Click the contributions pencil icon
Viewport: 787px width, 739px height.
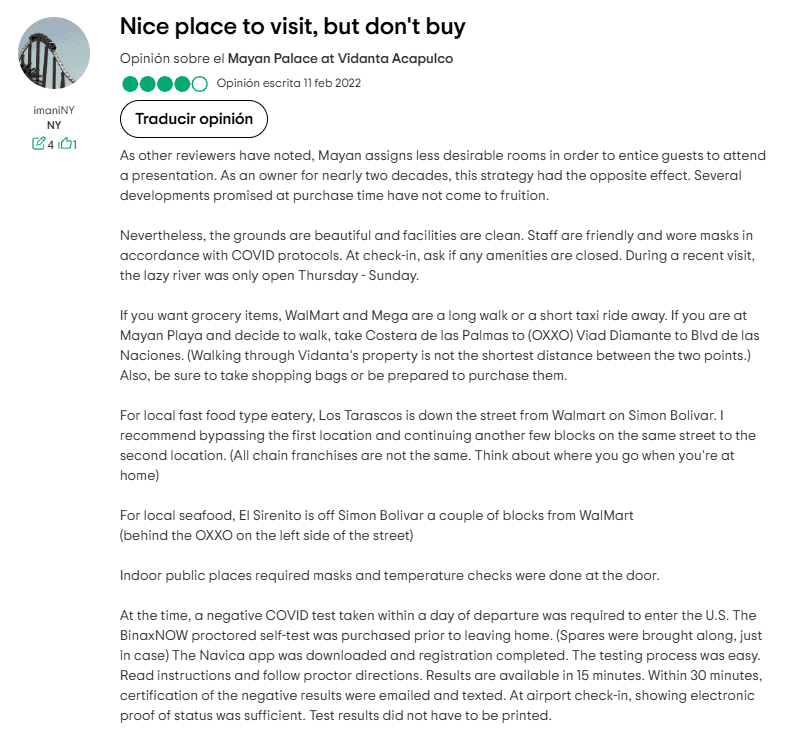pyautogui.click(x=39, y=144)
